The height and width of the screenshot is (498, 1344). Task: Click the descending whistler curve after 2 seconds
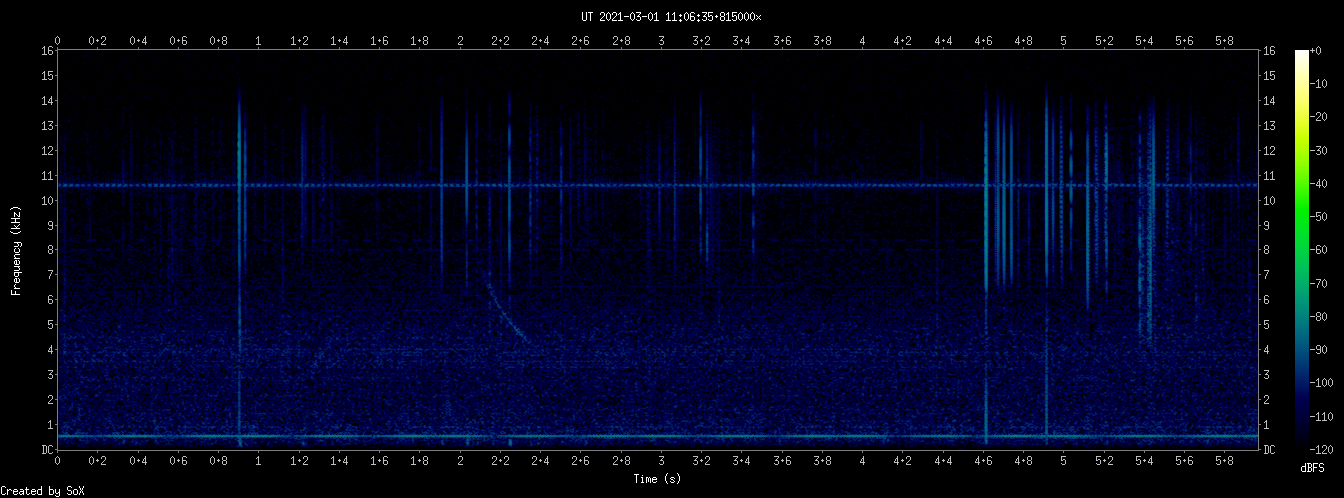pos(505,312)
